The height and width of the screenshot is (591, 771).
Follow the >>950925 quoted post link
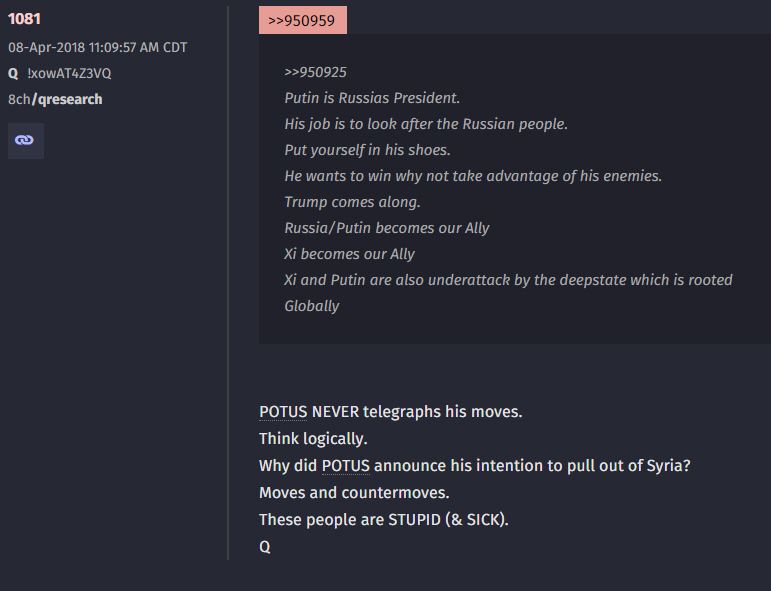(315, 72)
